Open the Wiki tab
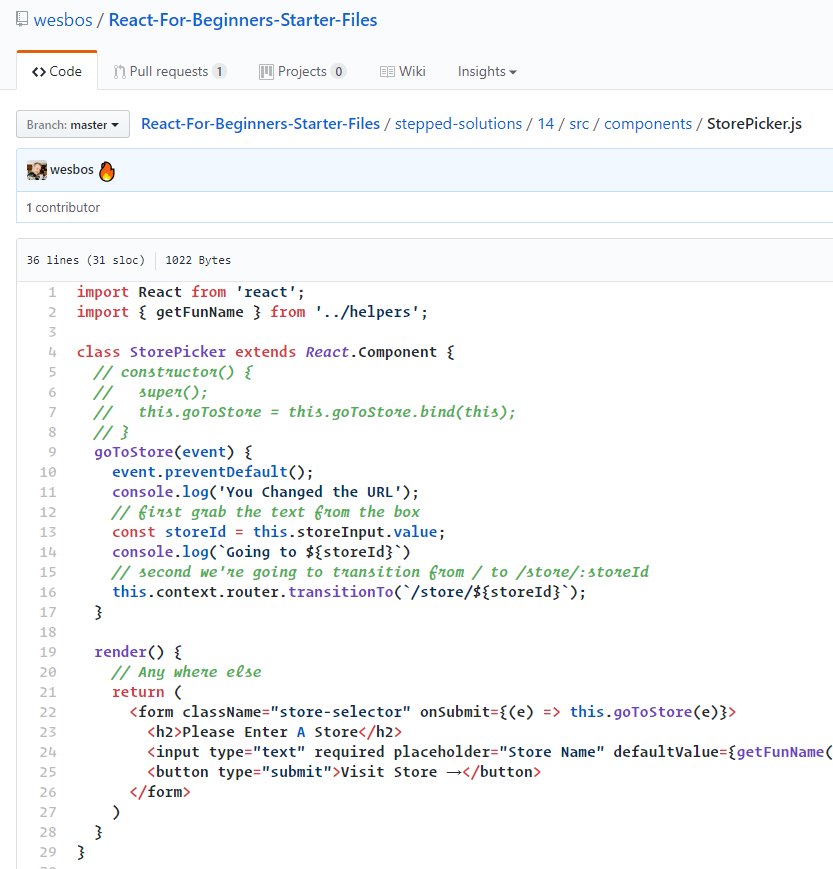 402,71
